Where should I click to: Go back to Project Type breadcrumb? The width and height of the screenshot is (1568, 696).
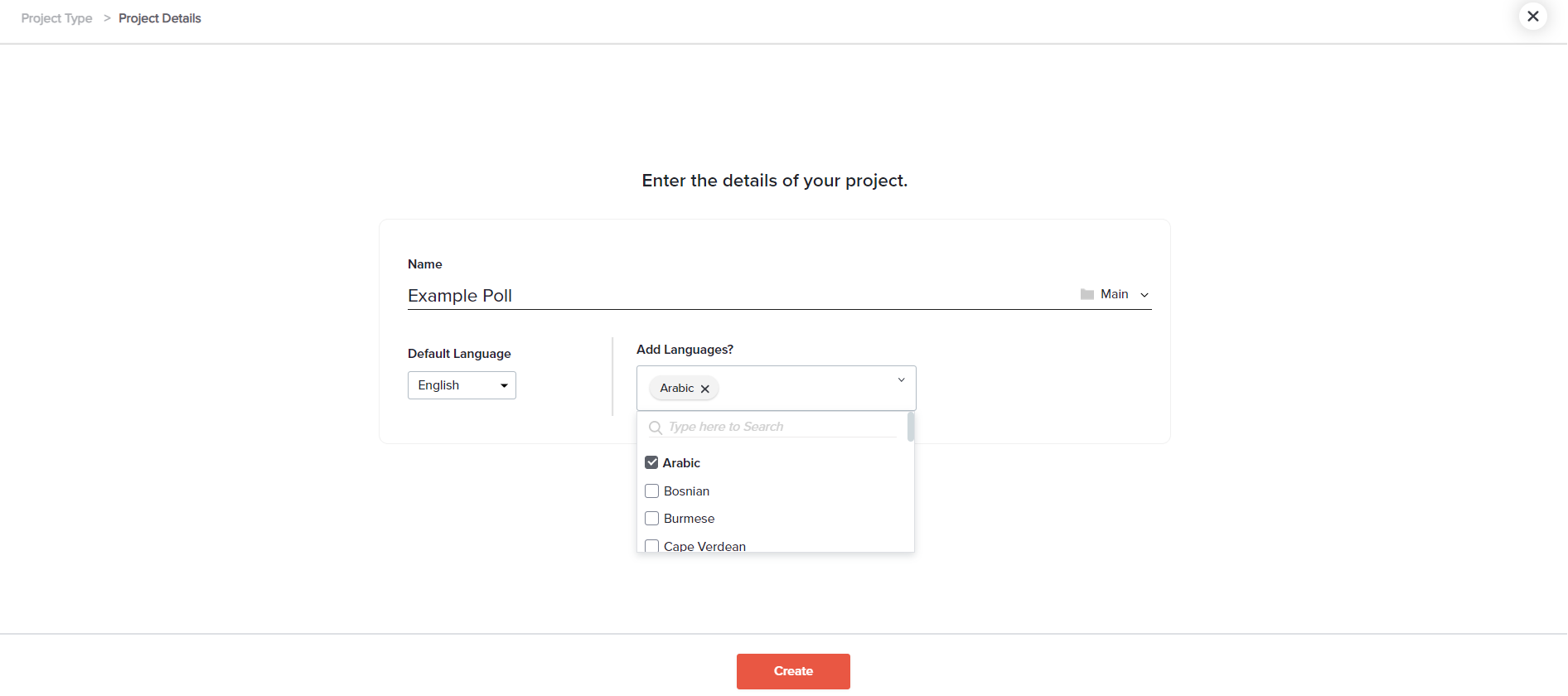pos(56,18)
